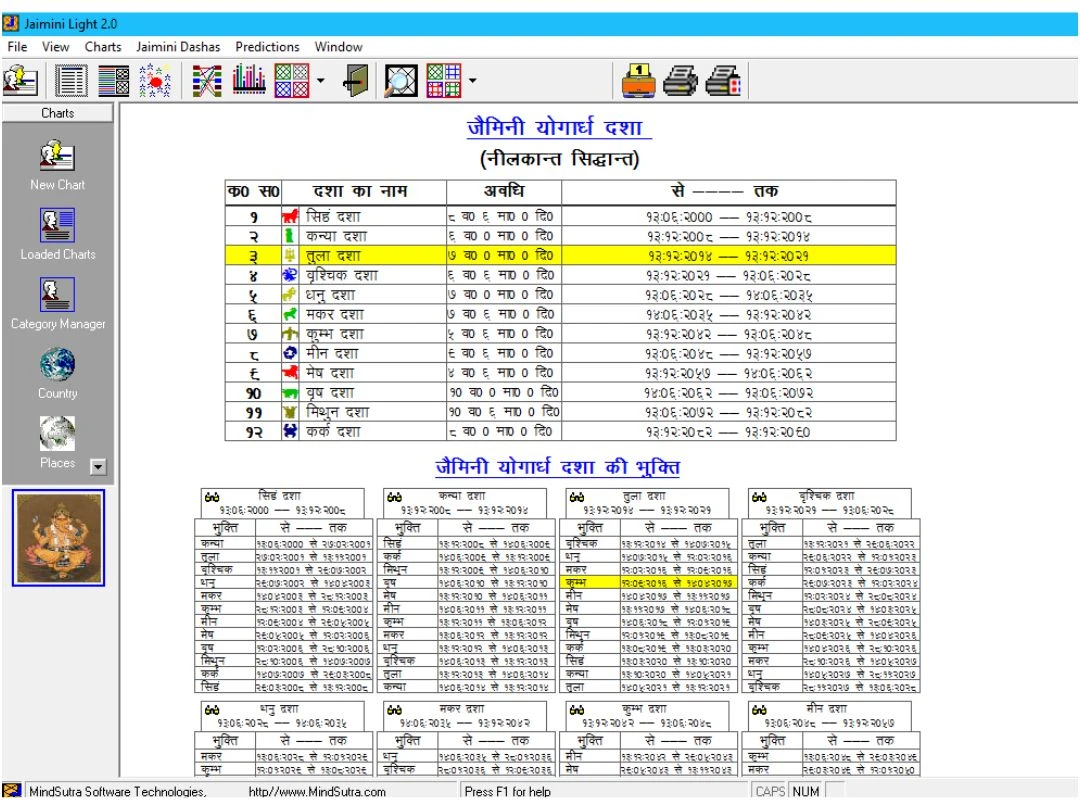Open the colored bar graph toolbar icon
The width and height of the screenshot is (1080, 810).
pos(249,80)
